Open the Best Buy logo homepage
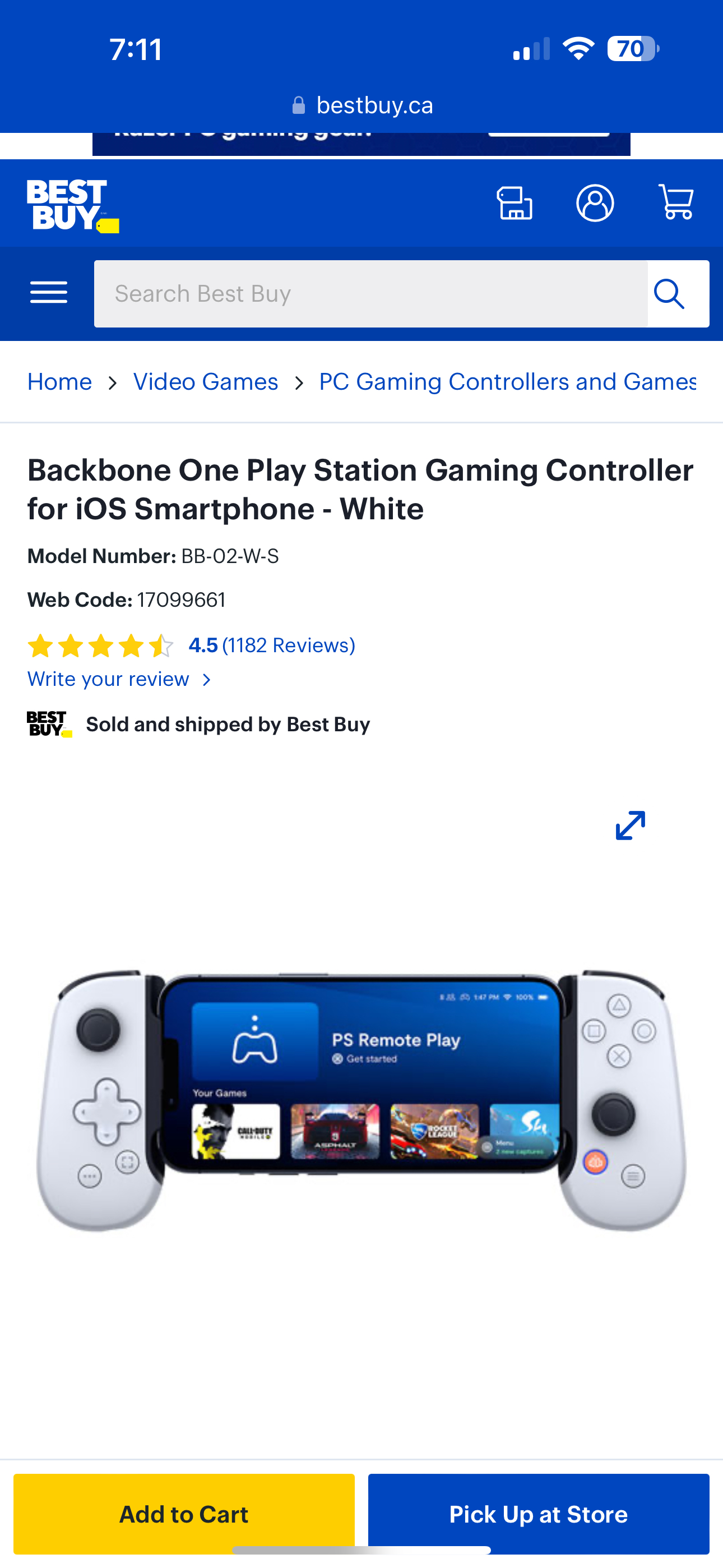 click(73, 205)
